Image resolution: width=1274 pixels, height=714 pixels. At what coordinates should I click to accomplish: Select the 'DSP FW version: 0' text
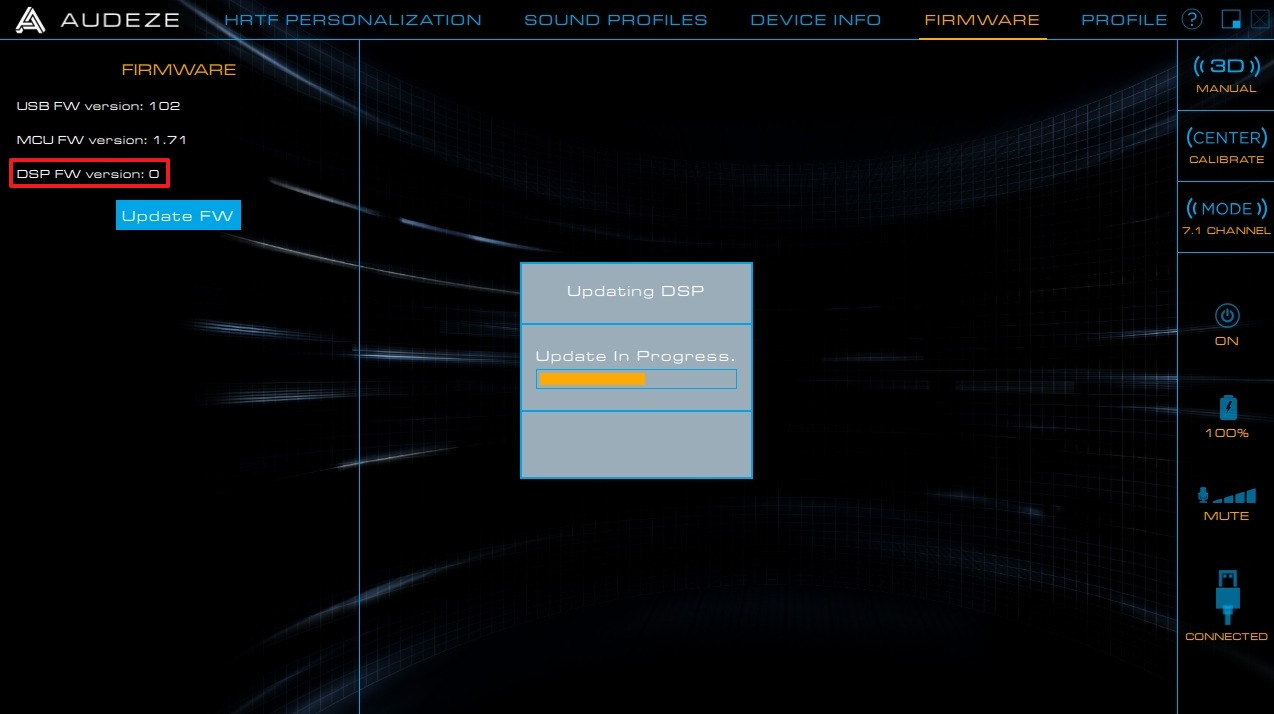click(x=88, y=174)
